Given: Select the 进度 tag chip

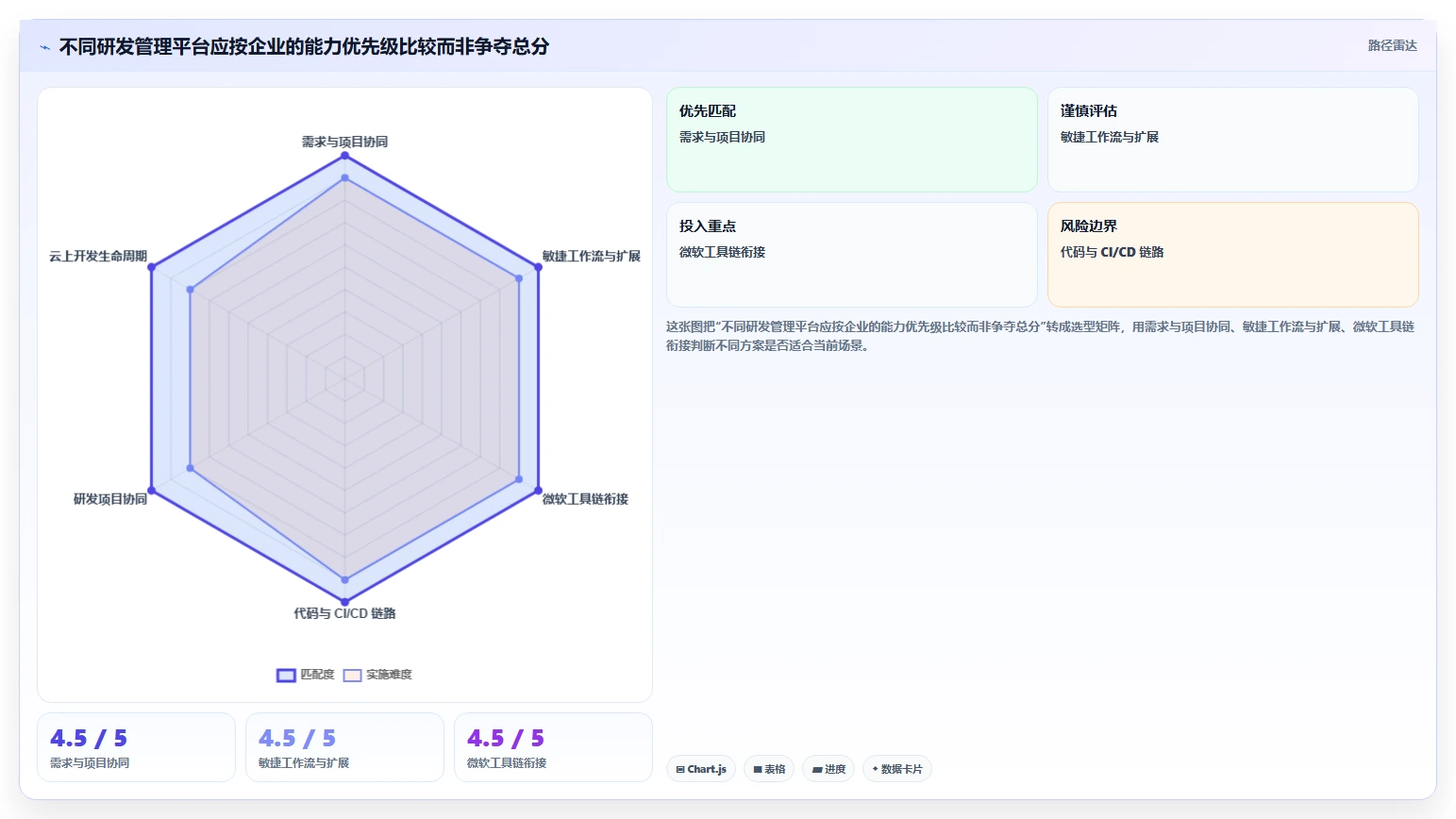Looking at the screenshot, I should pos(828,769).
